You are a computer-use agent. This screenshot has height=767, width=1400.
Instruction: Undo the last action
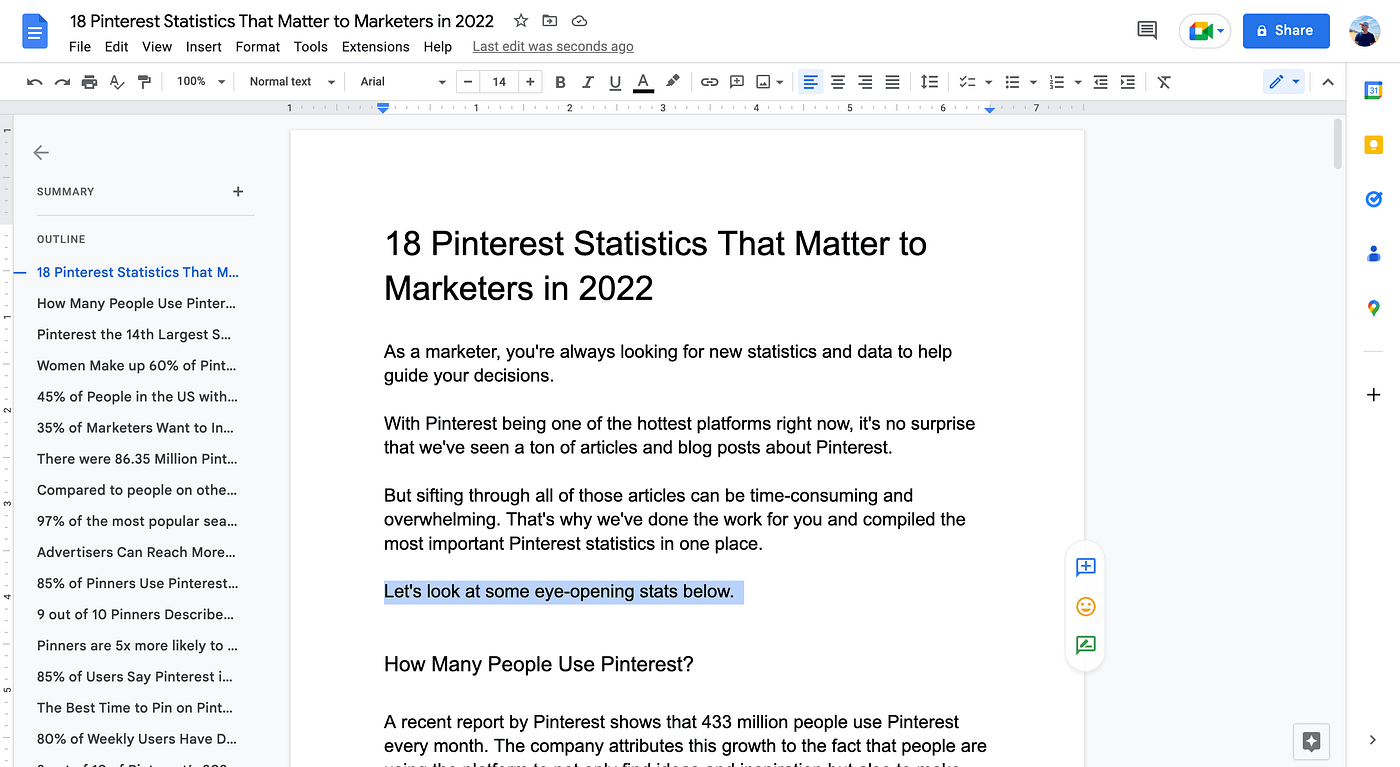pyautogui.click(x=35, y=82)
